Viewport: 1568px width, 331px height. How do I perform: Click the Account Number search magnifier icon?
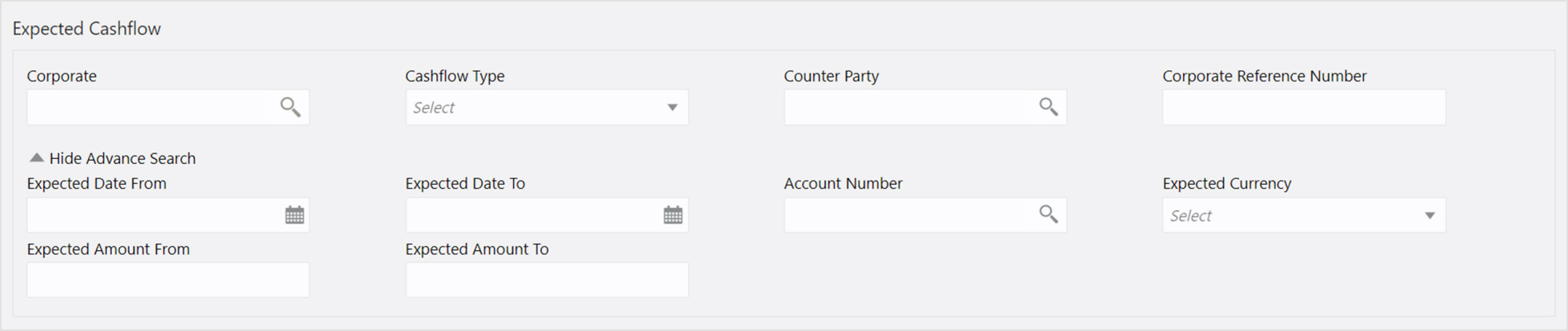click(x=1048, y=214)
